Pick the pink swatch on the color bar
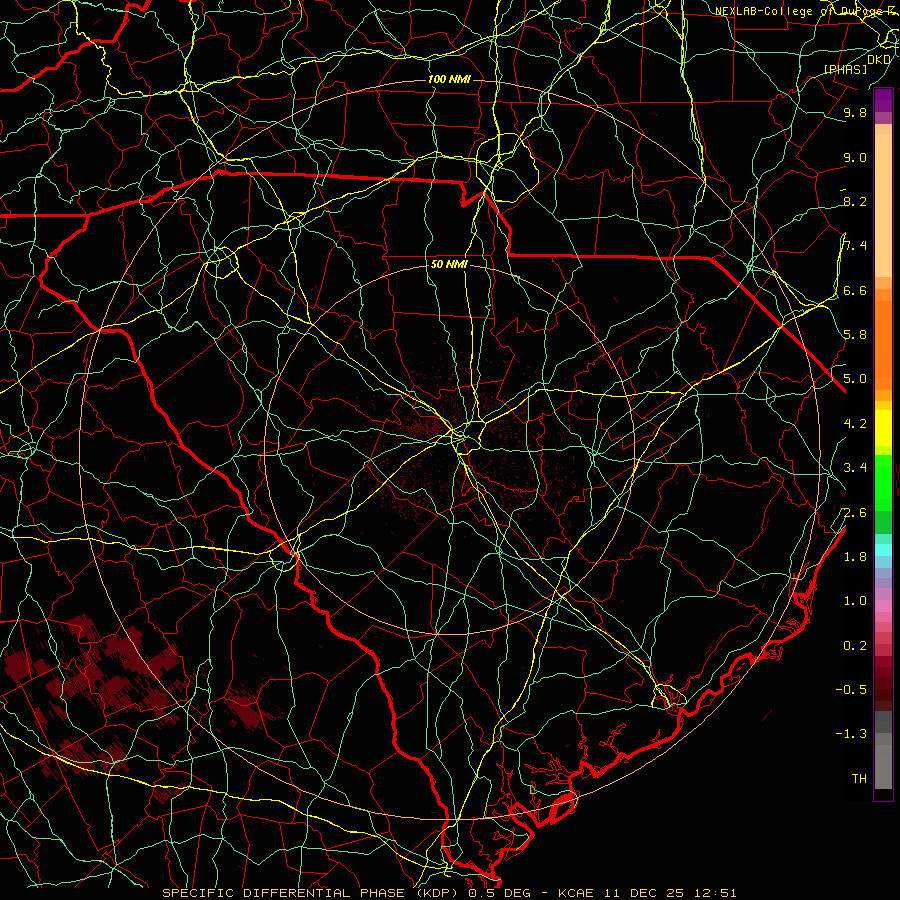The image size is (900, 900). [883, 606]
